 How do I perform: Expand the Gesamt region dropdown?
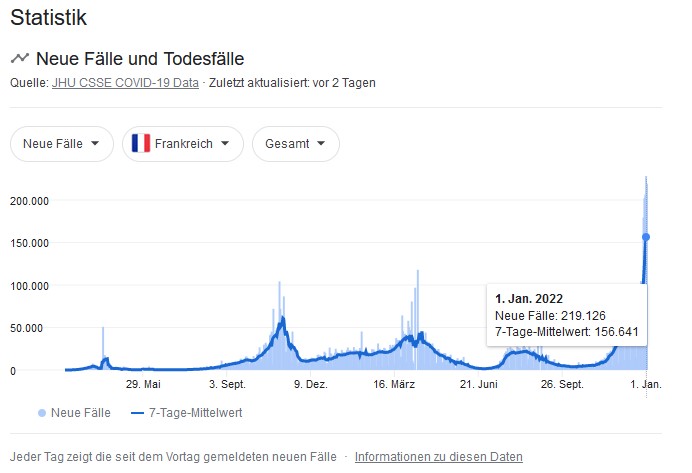pos(295,143)
